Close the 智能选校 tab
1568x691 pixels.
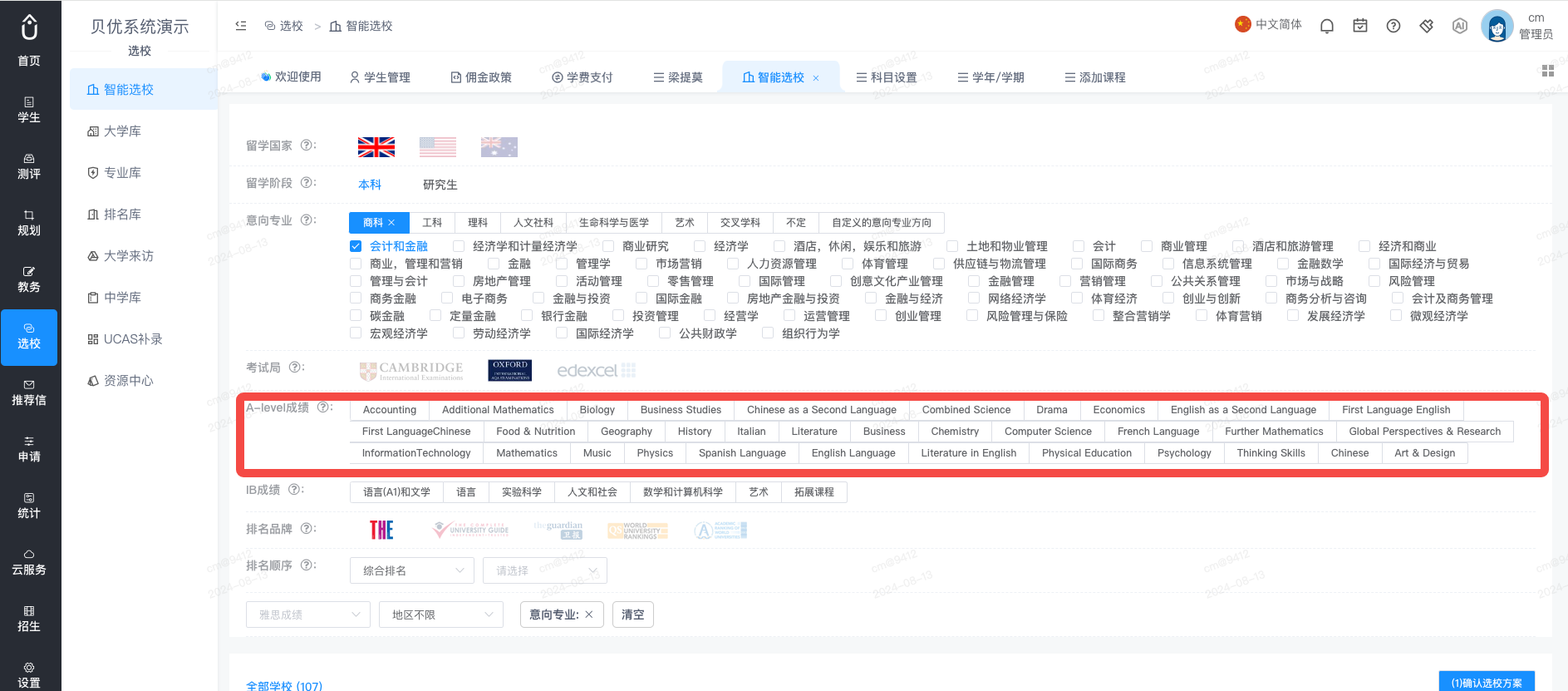(x=816, y=78)
